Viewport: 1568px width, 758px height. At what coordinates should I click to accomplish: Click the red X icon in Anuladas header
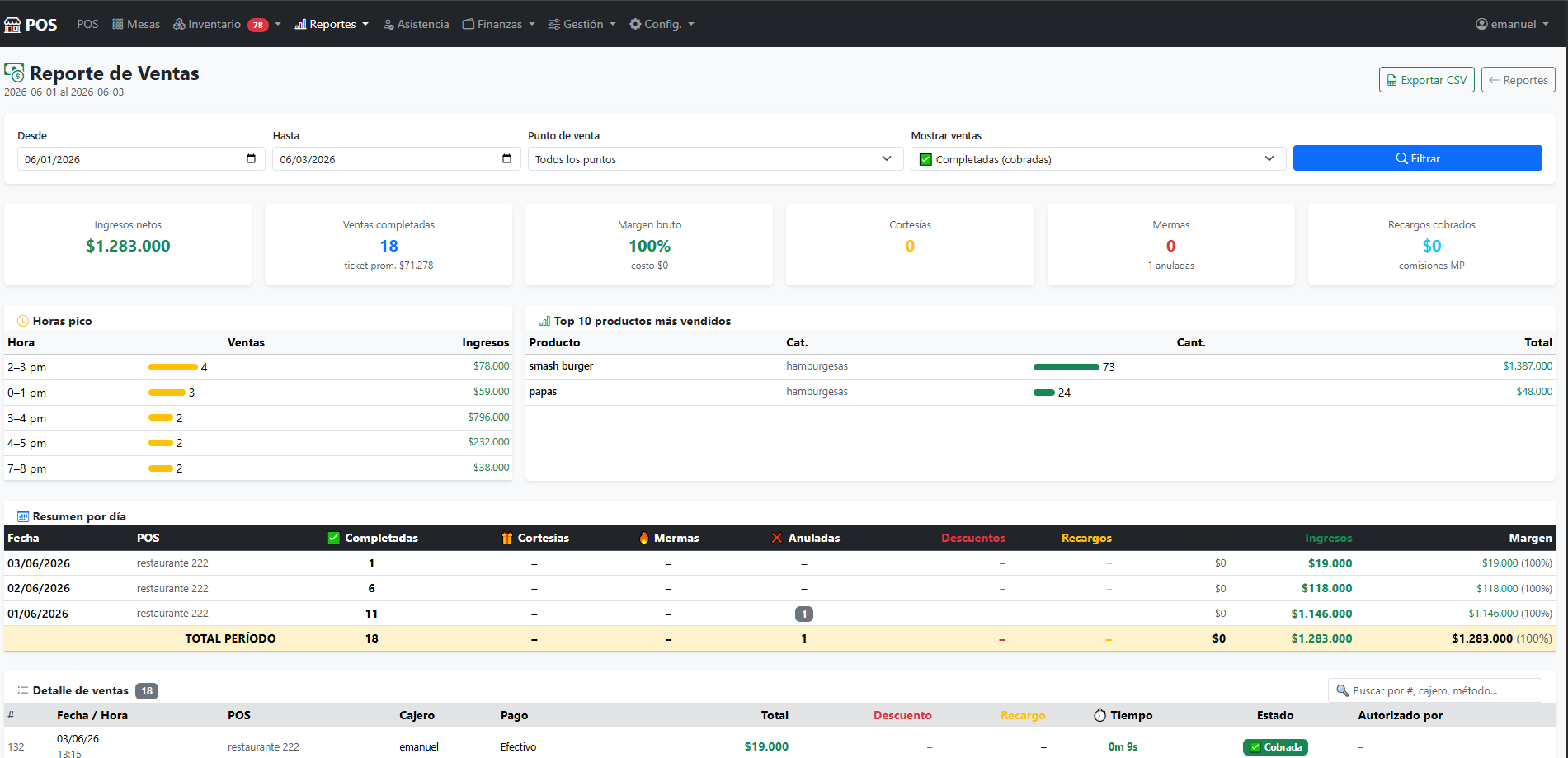point(777,538)
